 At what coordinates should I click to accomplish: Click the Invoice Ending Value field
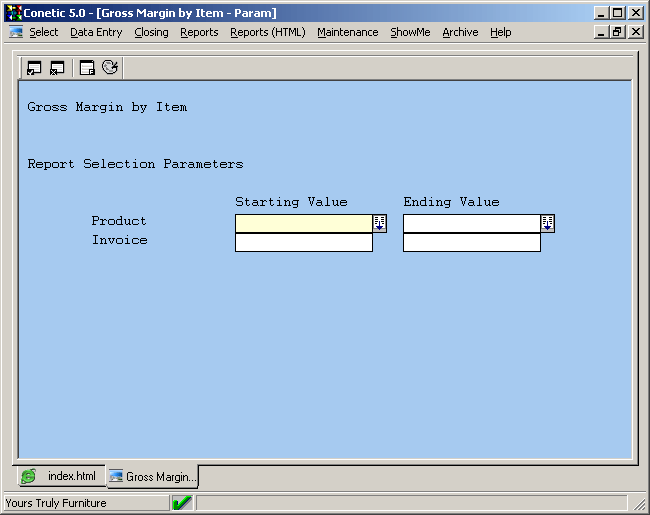click(471, 242)
